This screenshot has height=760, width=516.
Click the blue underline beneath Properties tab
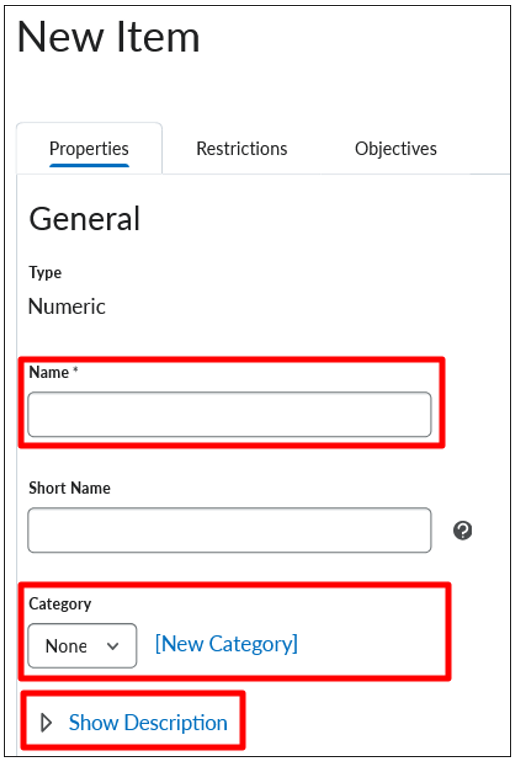89,165
